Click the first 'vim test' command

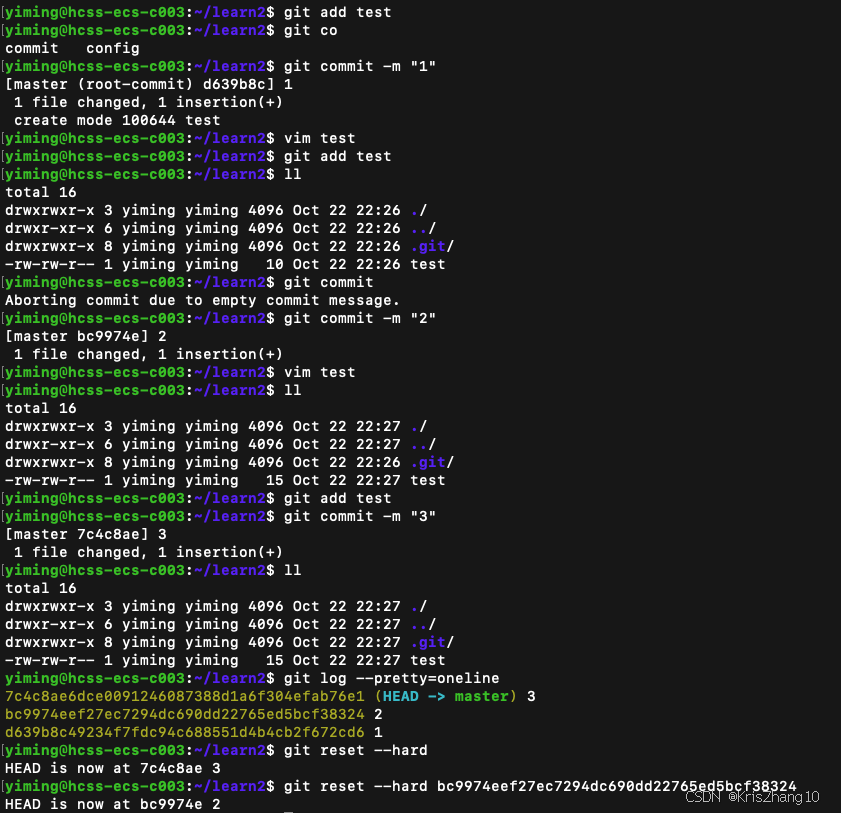(320, 138)
